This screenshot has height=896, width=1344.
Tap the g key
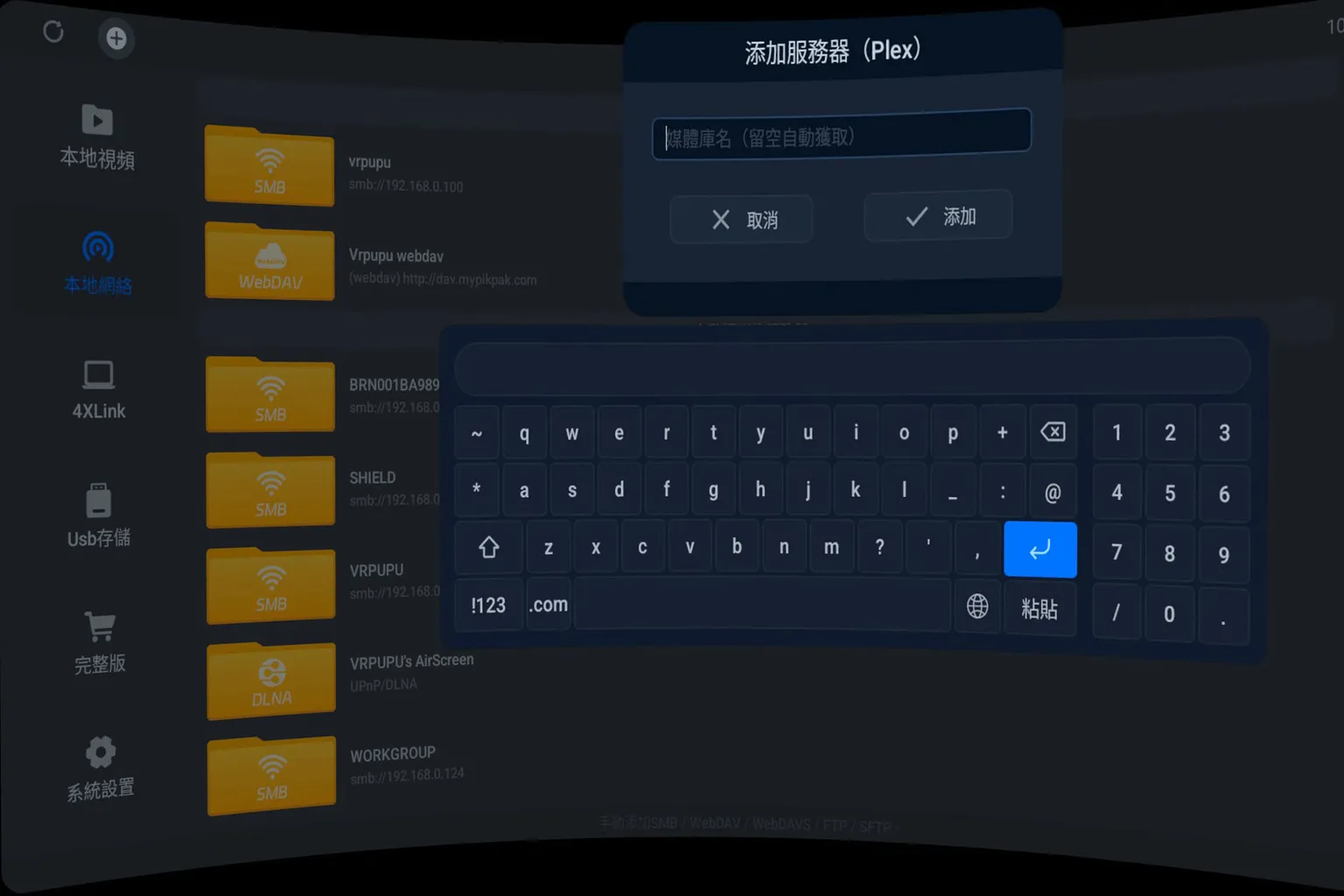point(714,489)
